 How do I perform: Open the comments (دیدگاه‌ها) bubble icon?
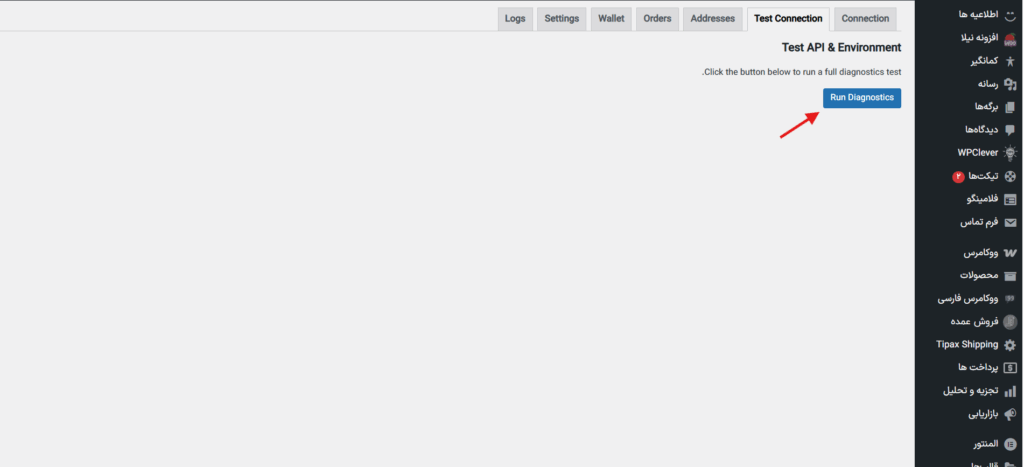coord(1010,130)
